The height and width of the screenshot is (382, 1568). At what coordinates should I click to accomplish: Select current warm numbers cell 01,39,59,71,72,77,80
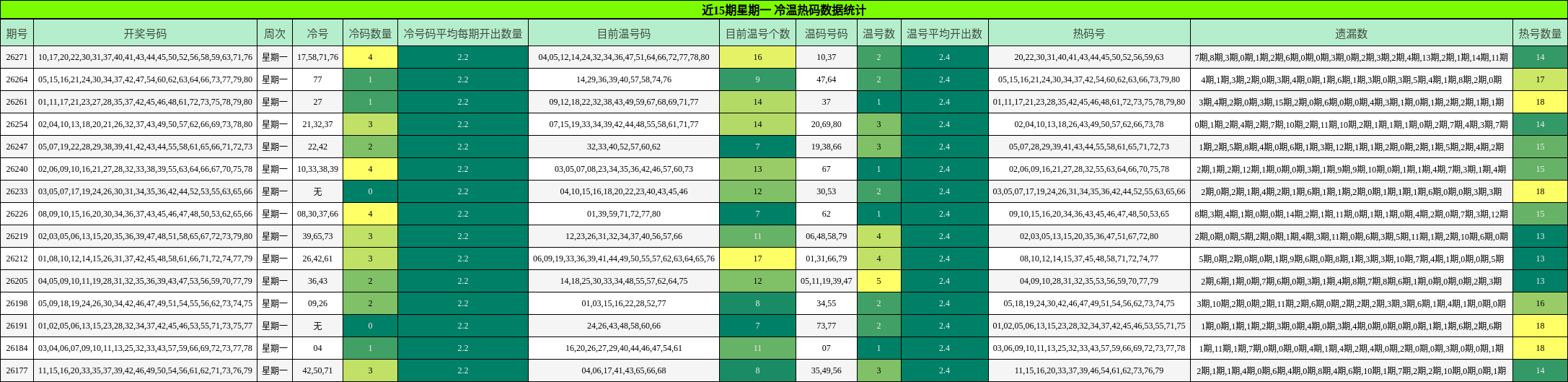(x=624, y=214)
